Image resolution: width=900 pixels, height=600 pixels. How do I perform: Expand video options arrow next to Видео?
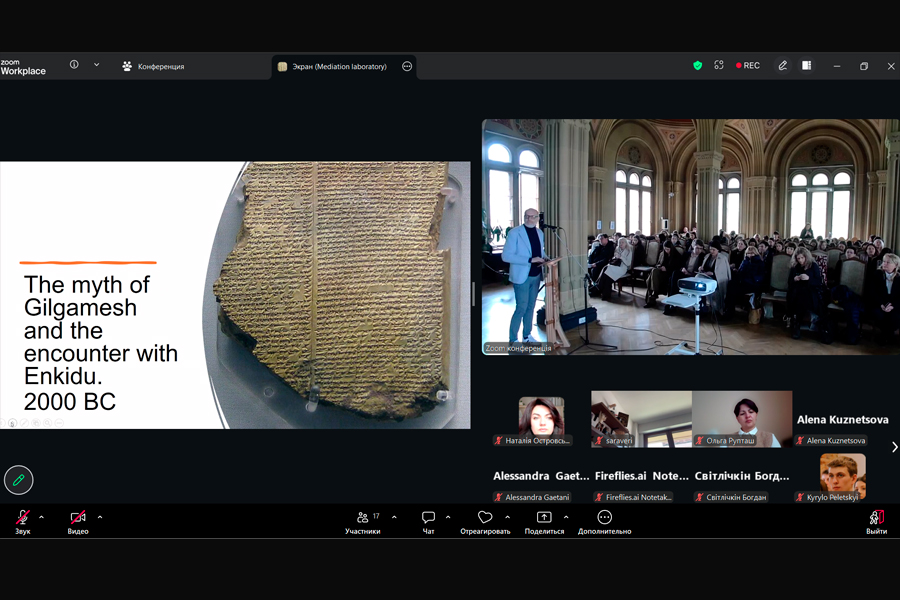tap(100, 517)
